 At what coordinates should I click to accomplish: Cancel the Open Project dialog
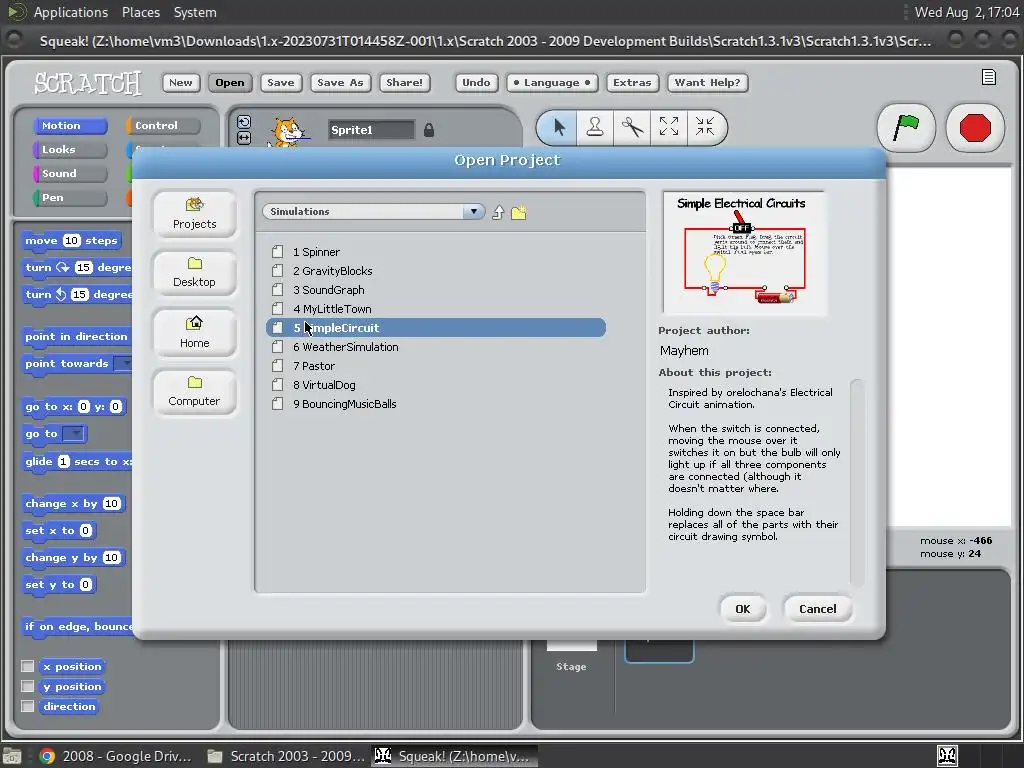(818, 609)
